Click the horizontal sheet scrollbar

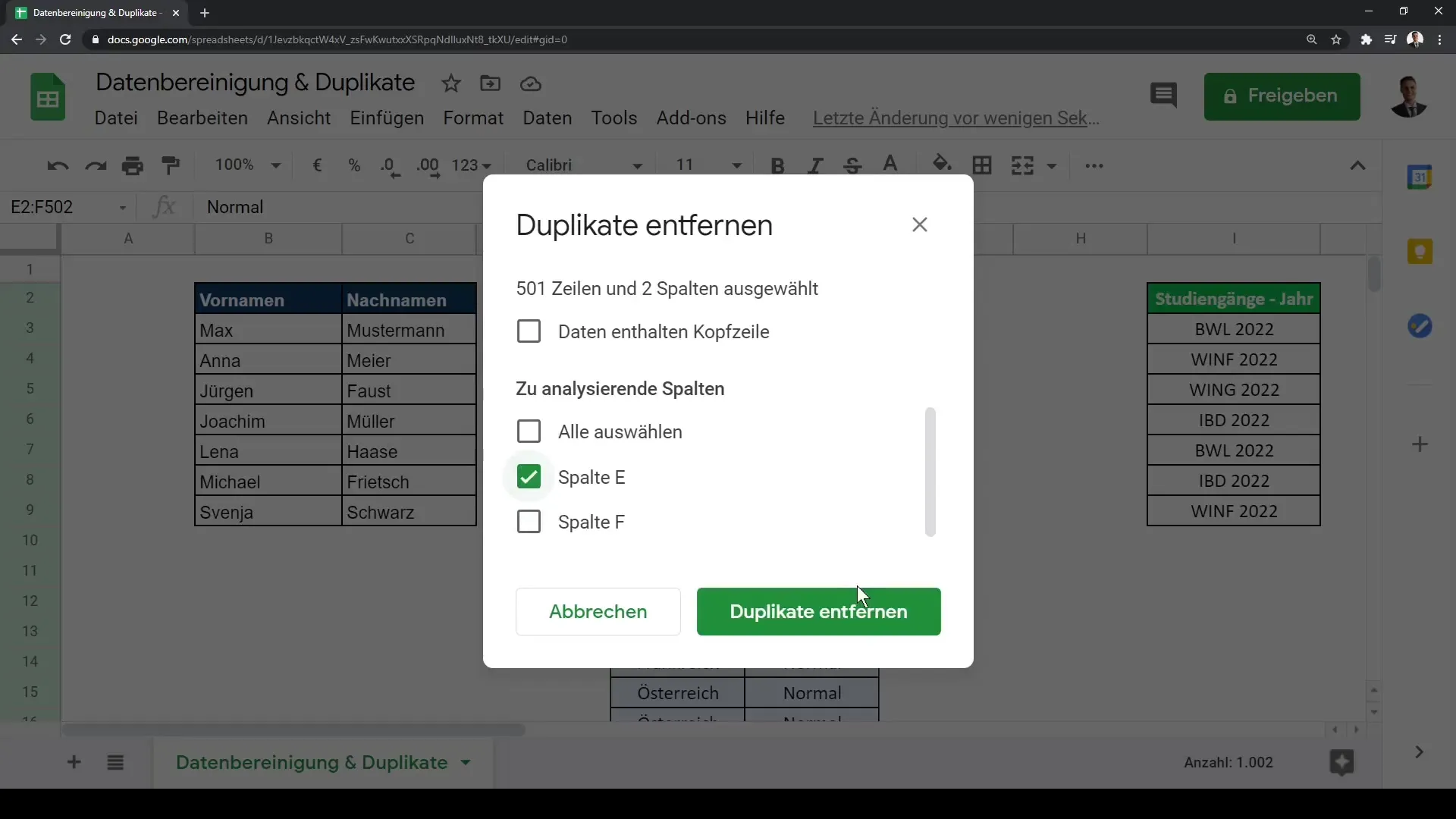(x=293, y=730)
